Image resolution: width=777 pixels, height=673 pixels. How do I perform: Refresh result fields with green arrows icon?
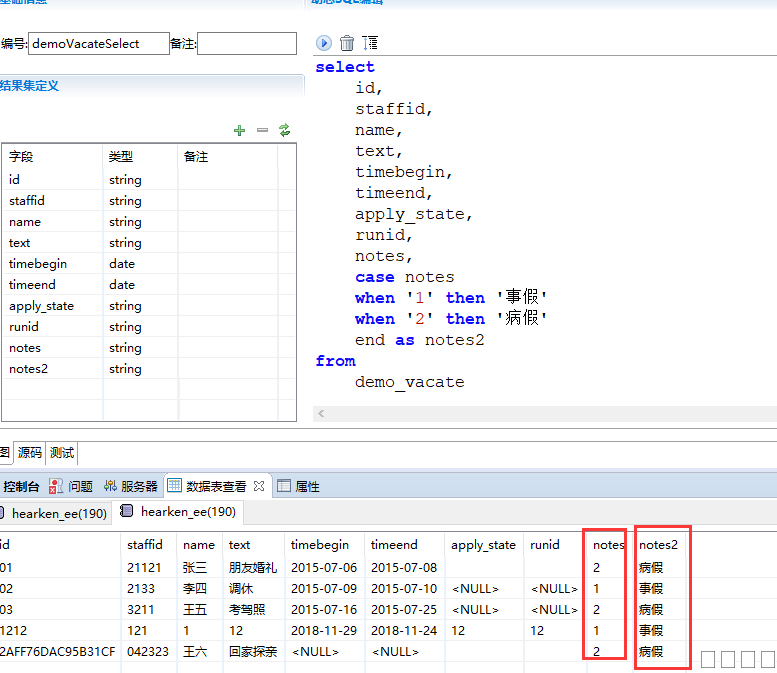(284, 130)
